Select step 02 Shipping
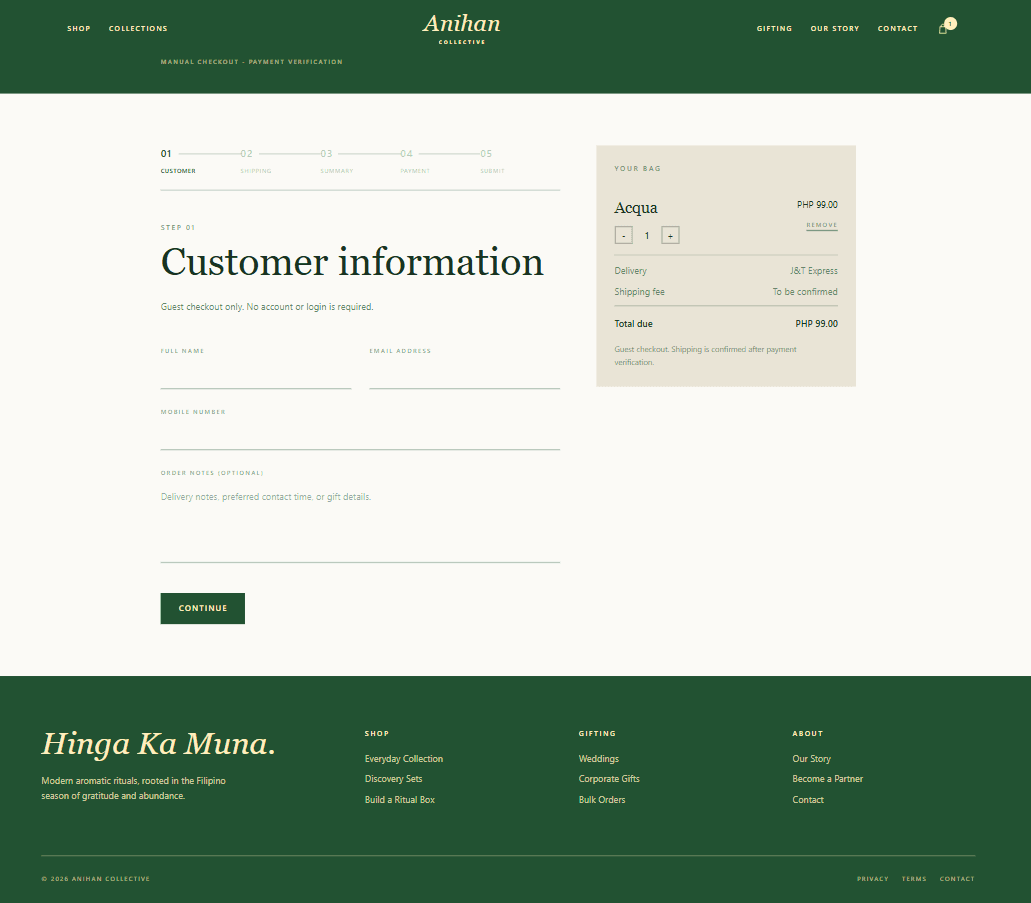Screen dimensions: 1031x903 click(256, 161)
